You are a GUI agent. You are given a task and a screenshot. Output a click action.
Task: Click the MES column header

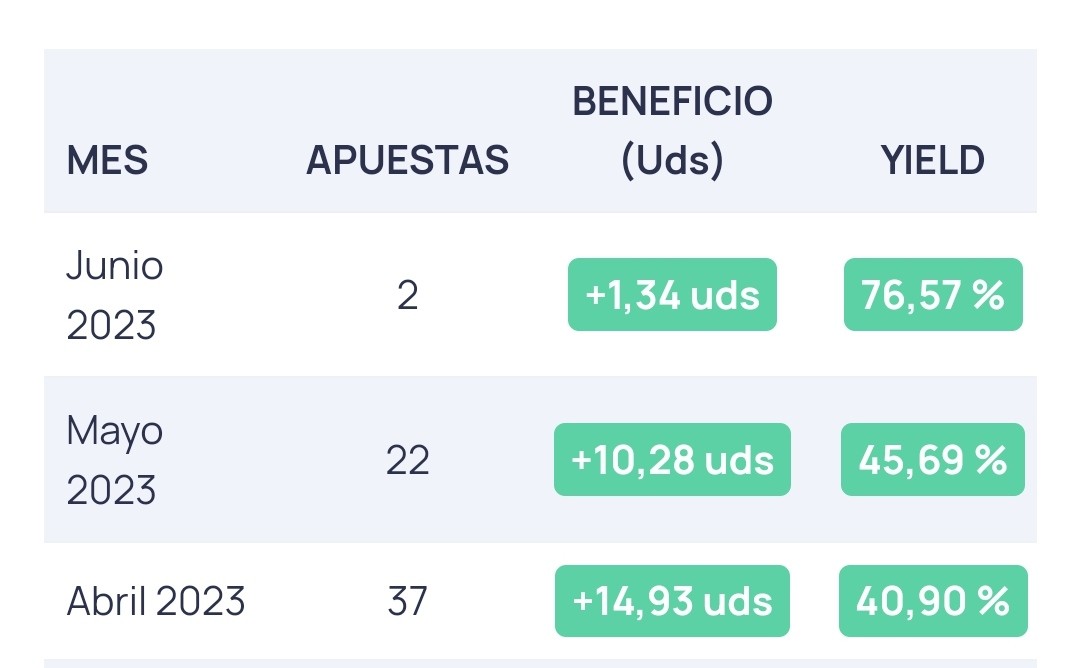[x=107, y=160]
